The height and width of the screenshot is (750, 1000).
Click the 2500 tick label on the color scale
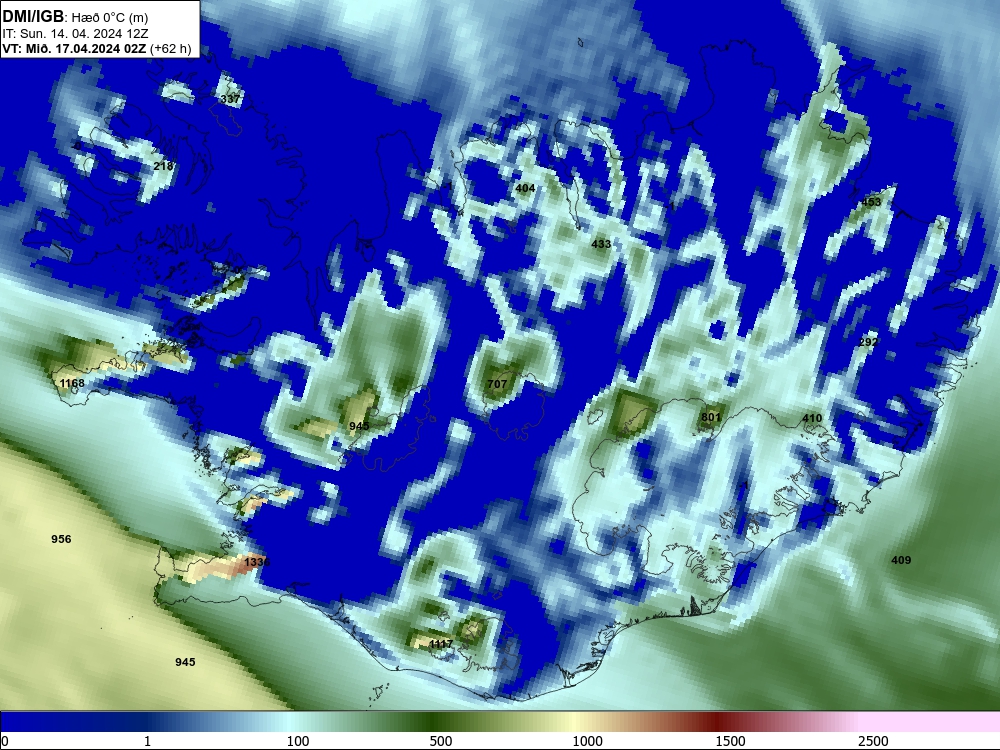point(873,741)
